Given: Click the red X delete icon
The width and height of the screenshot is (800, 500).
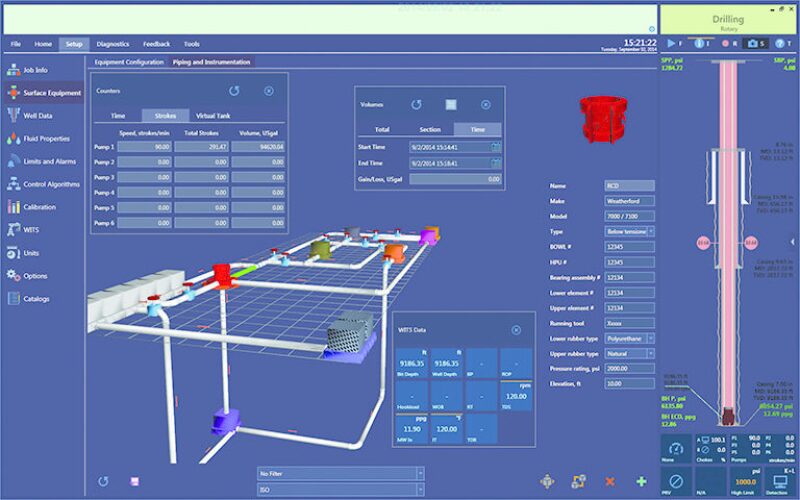Looking at the screenshot, I should 609,481.
